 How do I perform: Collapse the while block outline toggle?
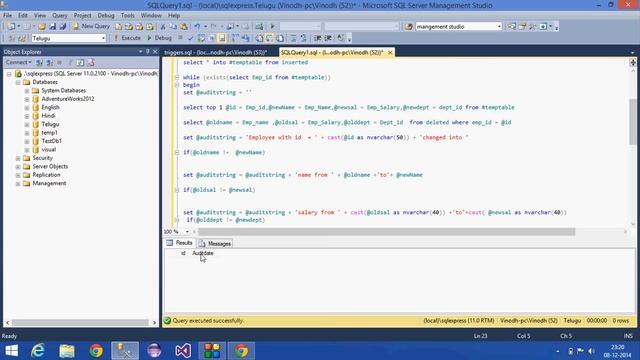177,78
